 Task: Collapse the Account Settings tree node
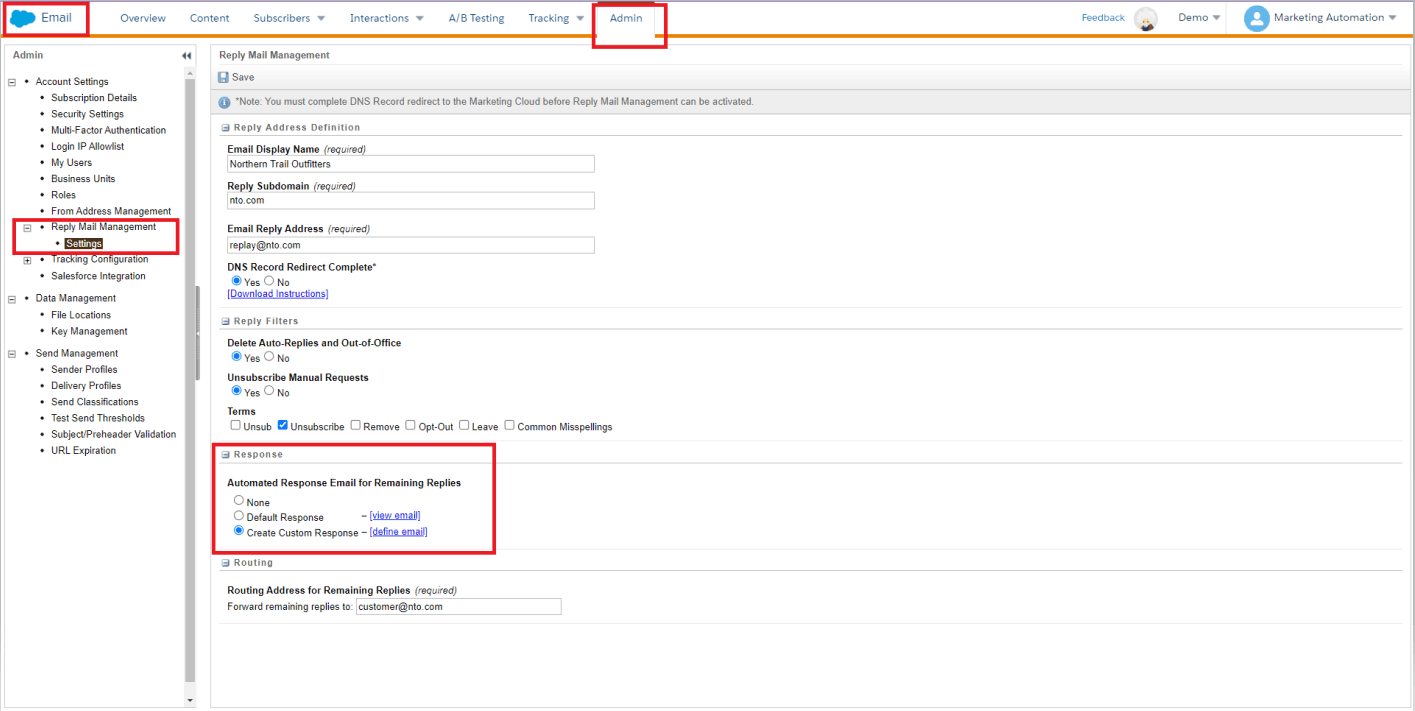click(12, 82)
